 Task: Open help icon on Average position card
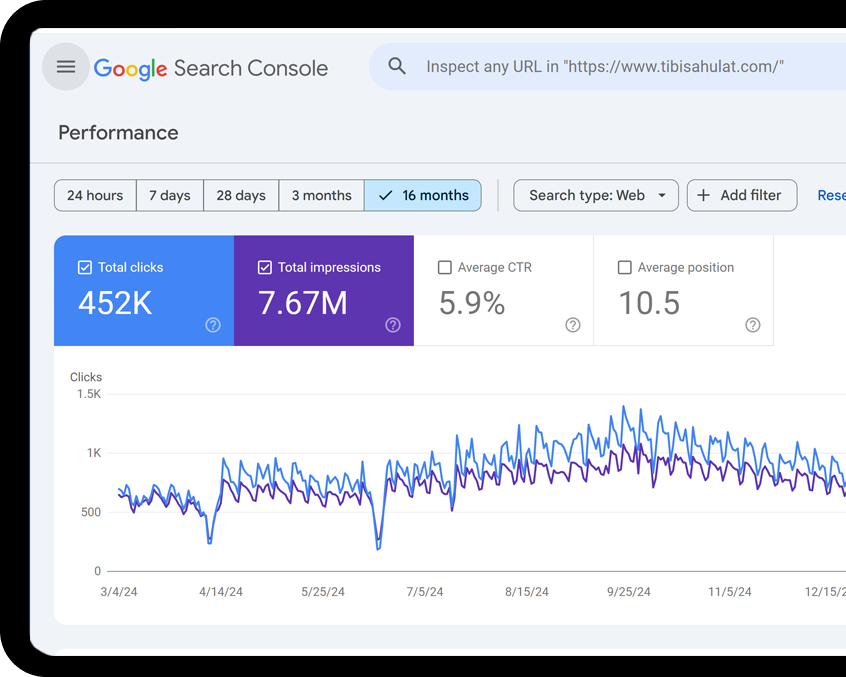753,325
